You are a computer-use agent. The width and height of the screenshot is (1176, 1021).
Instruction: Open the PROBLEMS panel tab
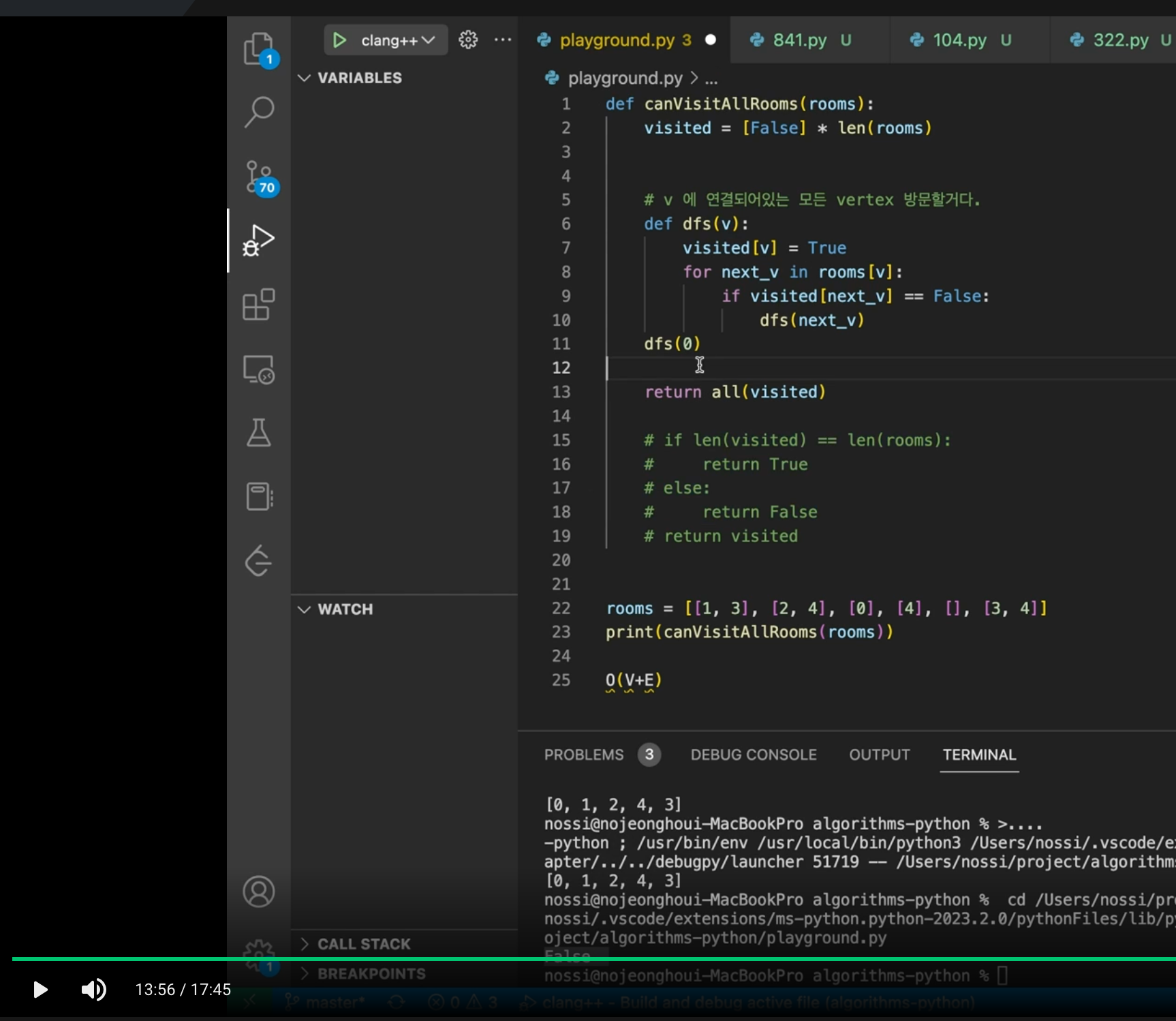click(x=584, y=755)
